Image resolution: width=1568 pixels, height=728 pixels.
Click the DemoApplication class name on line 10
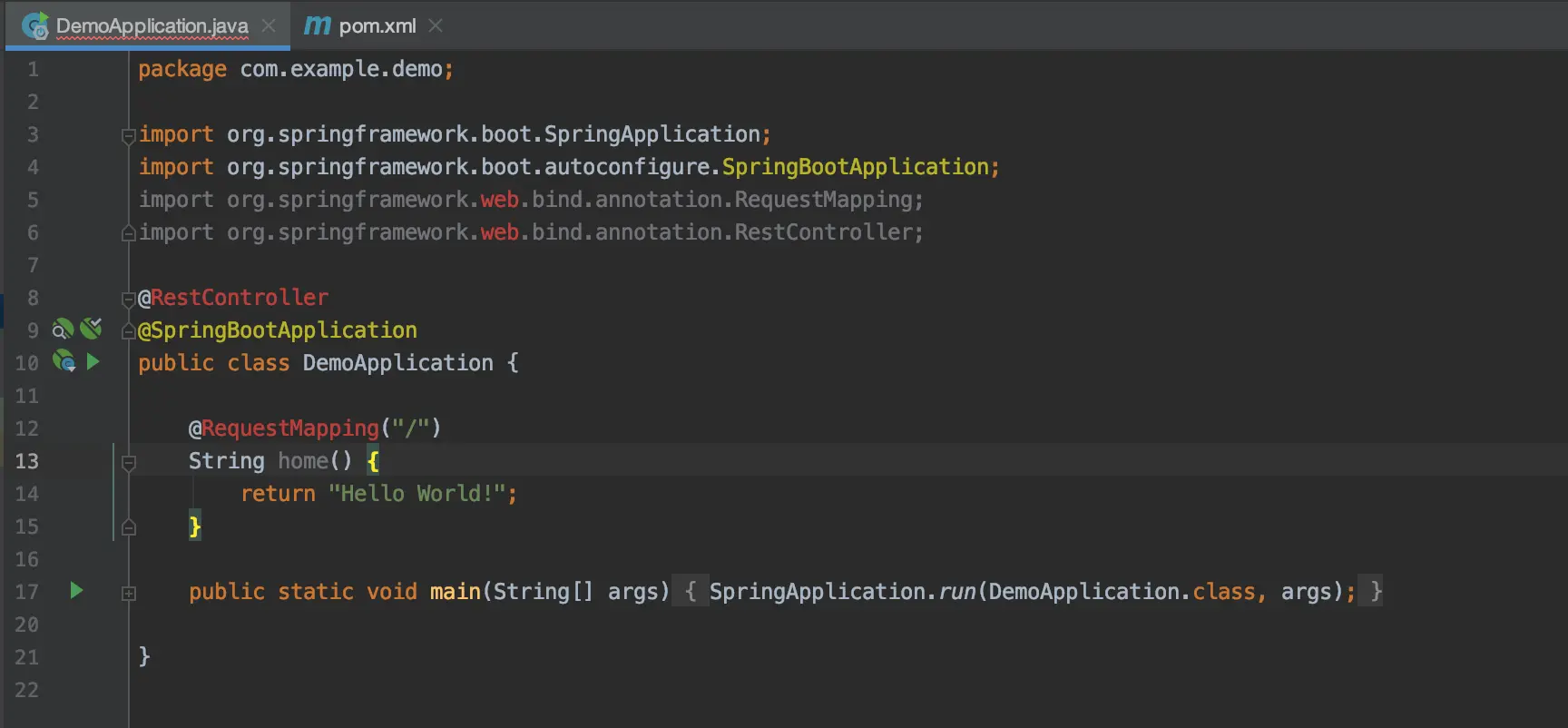[398, 363]
